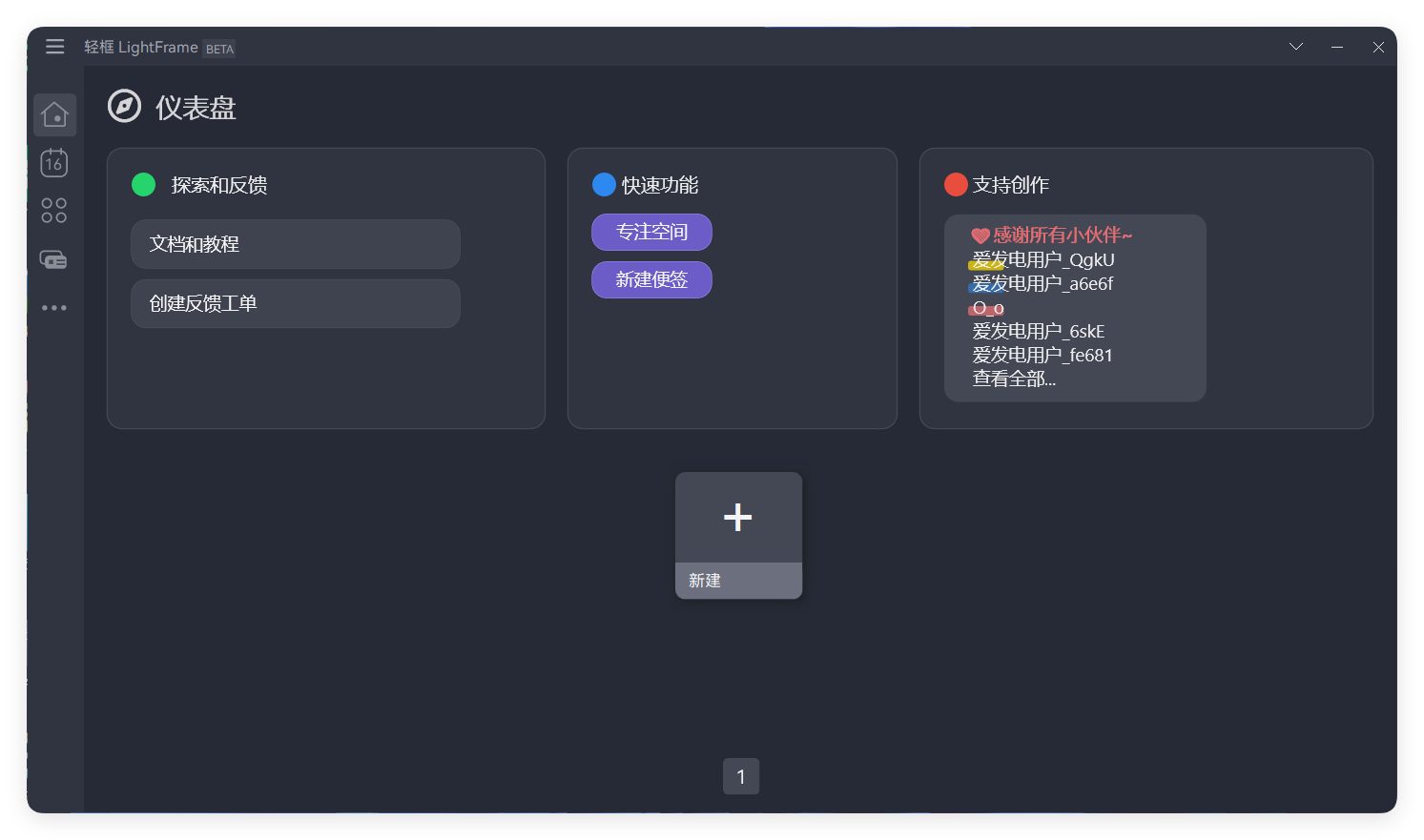Click supporter 爱发电用户_QgkU entry

1043,259
